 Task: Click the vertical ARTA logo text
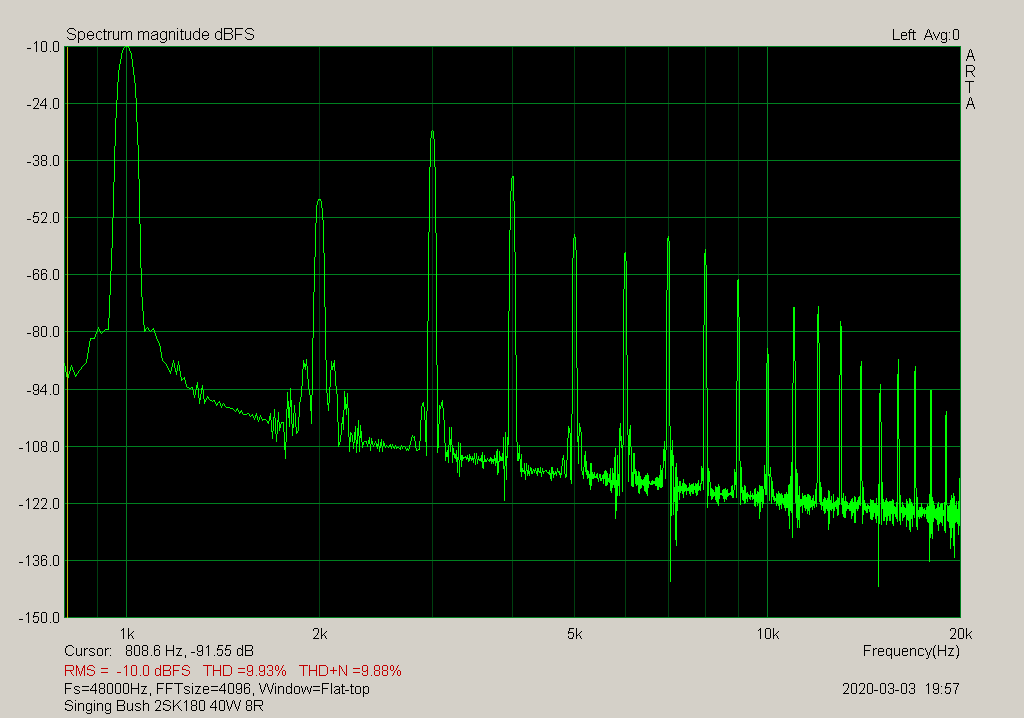click(970, 79)
